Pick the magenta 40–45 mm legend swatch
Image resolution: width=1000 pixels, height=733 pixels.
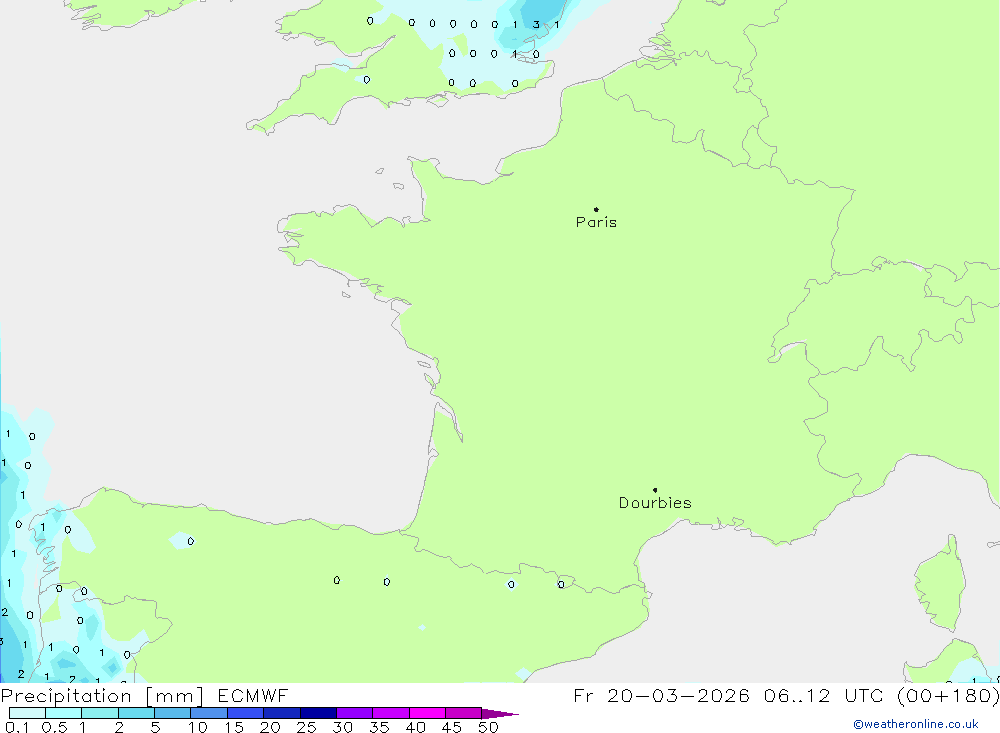tap(427, 713)
